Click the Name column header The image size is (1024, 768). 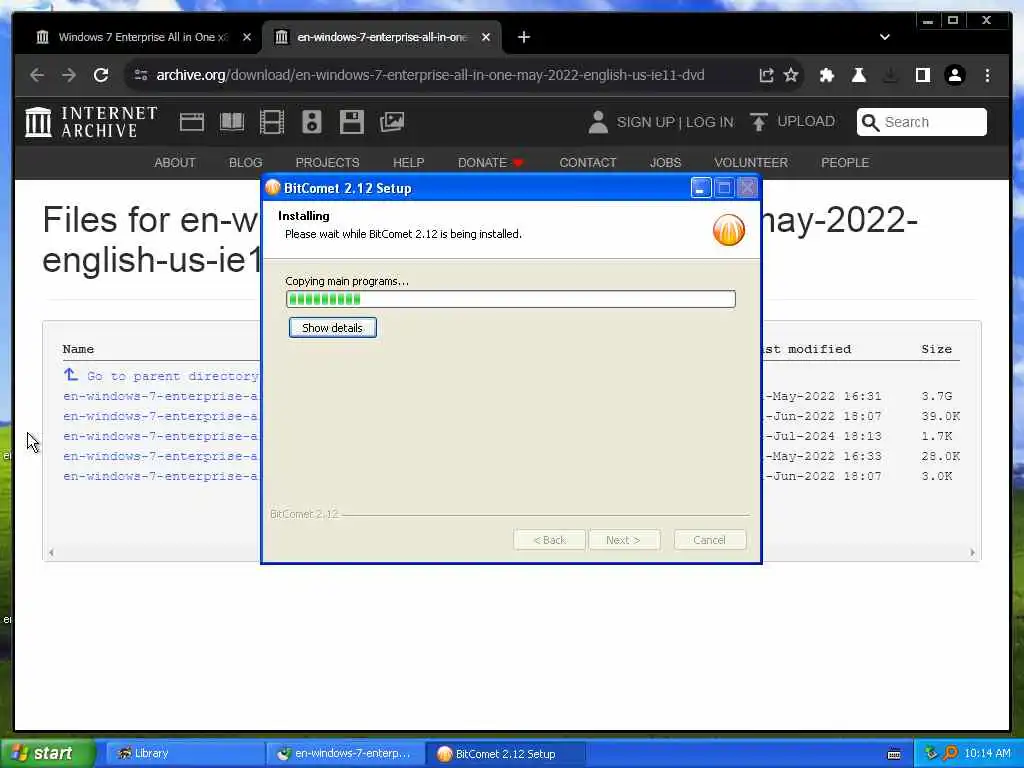(x=78, y=349)
